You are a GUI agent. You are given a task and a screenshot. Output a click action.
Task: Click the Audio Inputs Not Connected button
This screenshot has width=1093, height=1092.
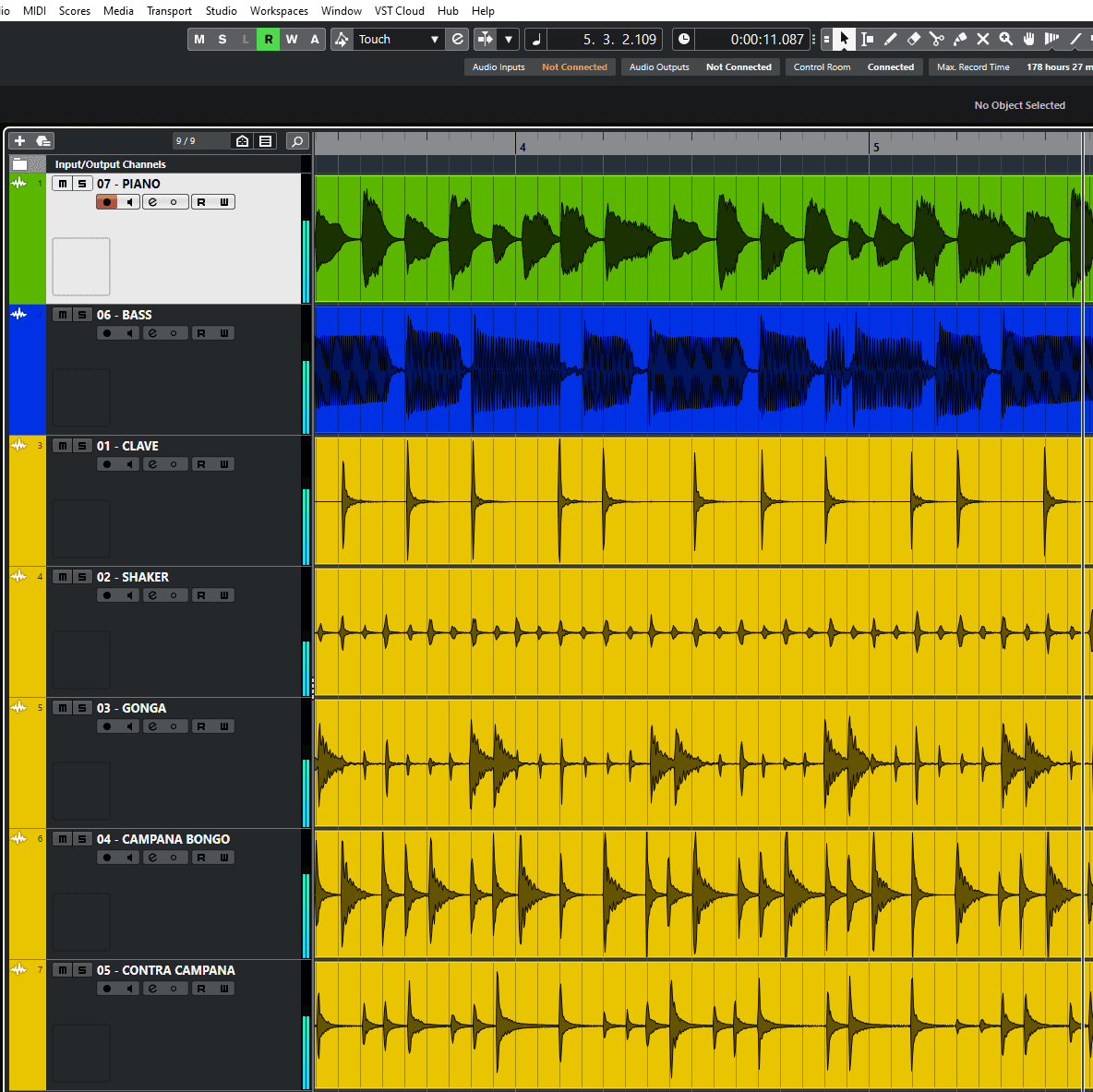[x=574, y=66]
